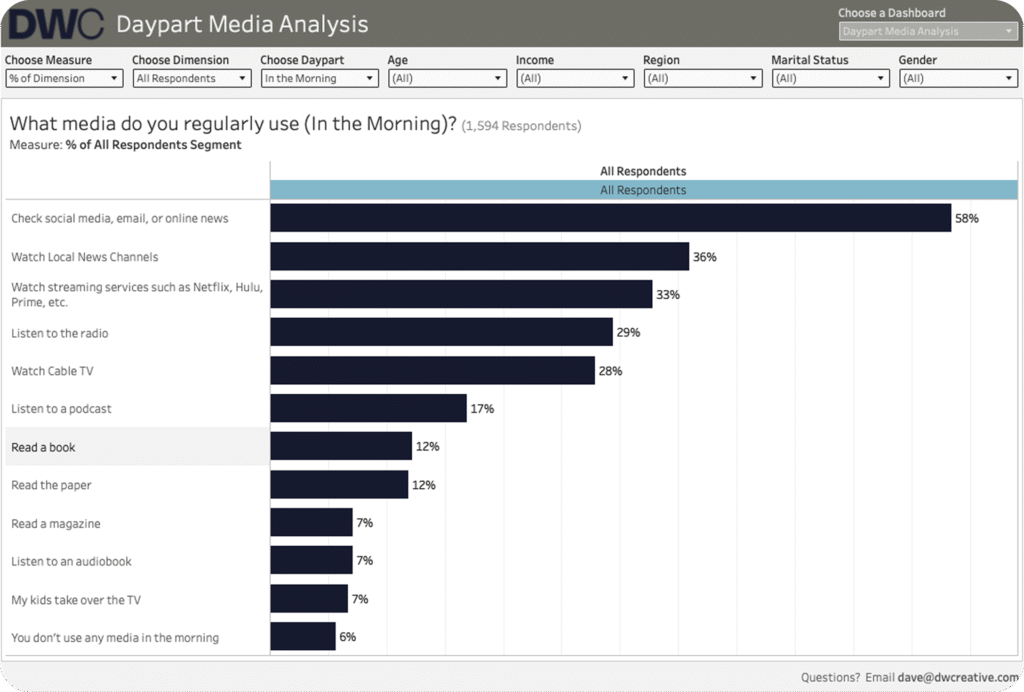Click 'You don't use any media in the morning' label
1024x692 pixels.
tap(115, 638)
